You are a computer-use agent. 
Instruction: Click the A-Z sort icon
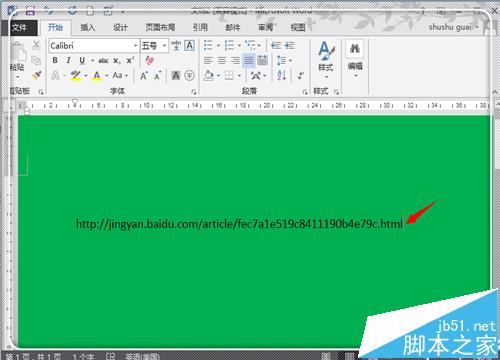(282, 76)
